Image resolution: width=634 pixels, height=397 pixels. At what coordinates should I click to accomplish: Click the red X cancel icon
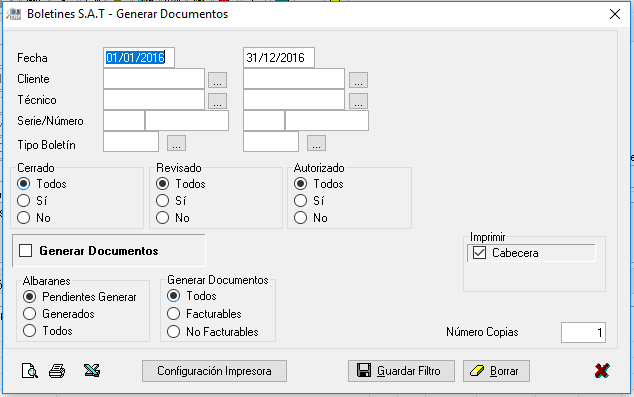602,370
